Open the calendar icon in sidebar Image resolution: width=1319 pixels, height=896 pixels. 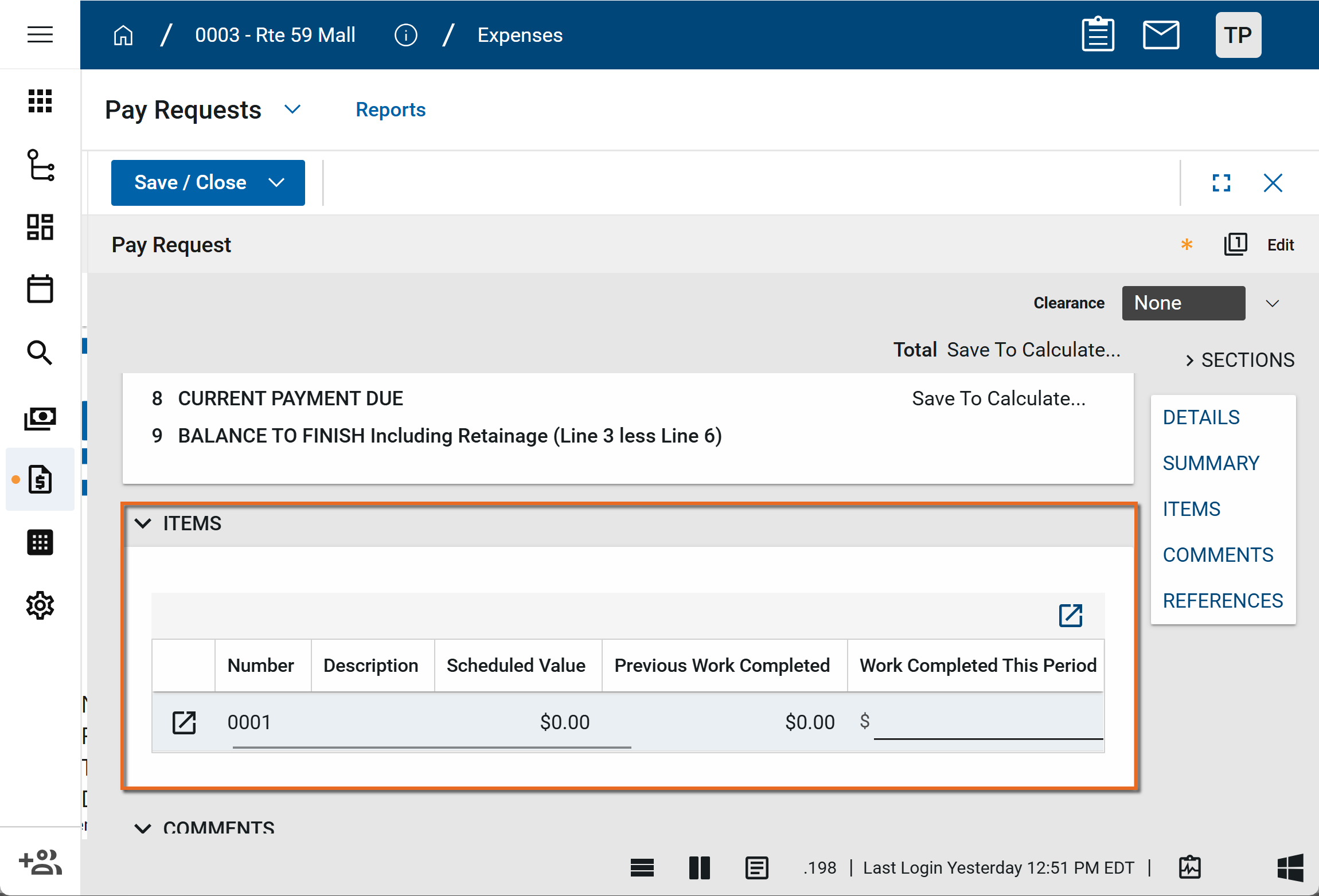coord(40,288)
